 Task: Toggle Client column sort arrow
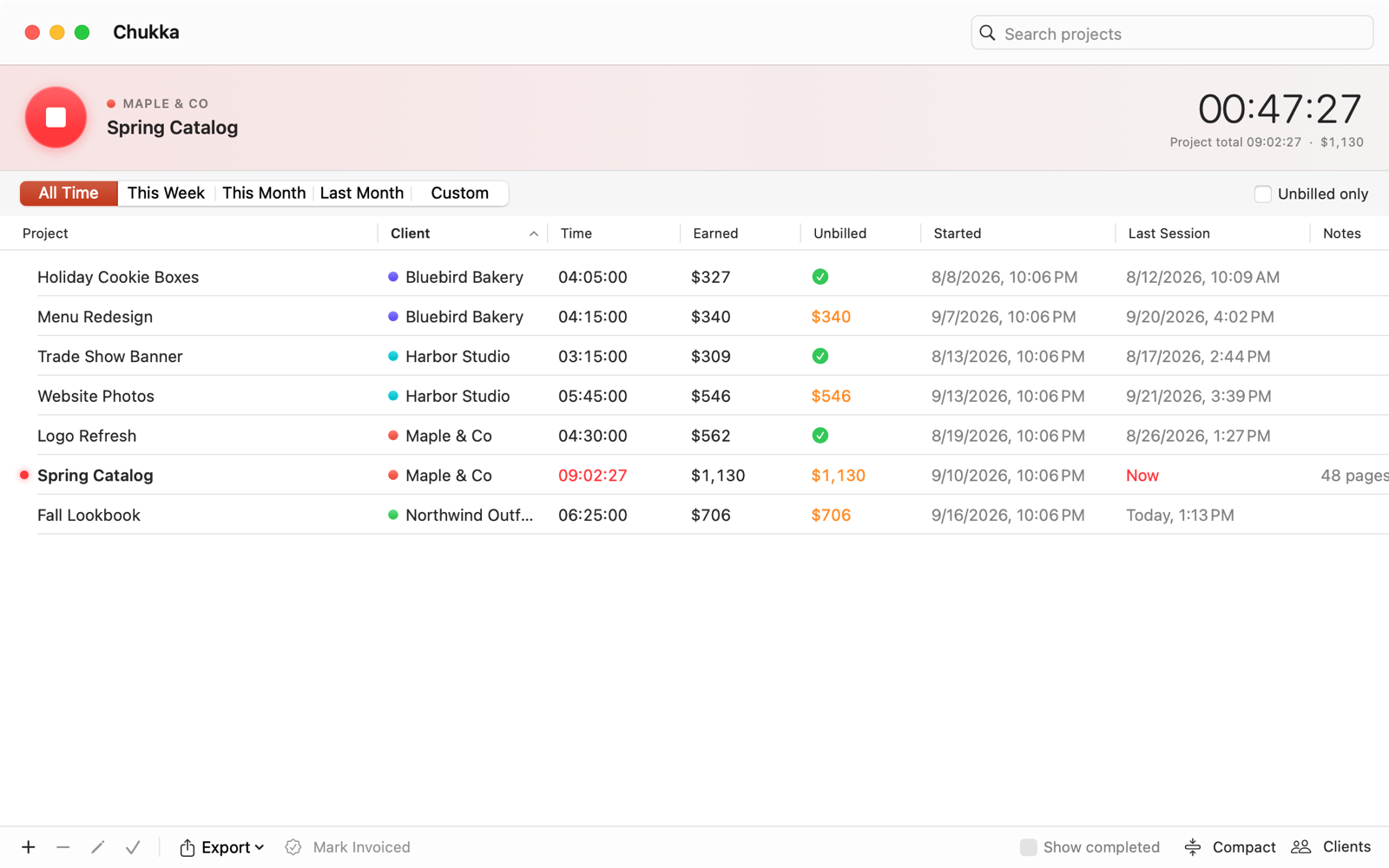533,233
